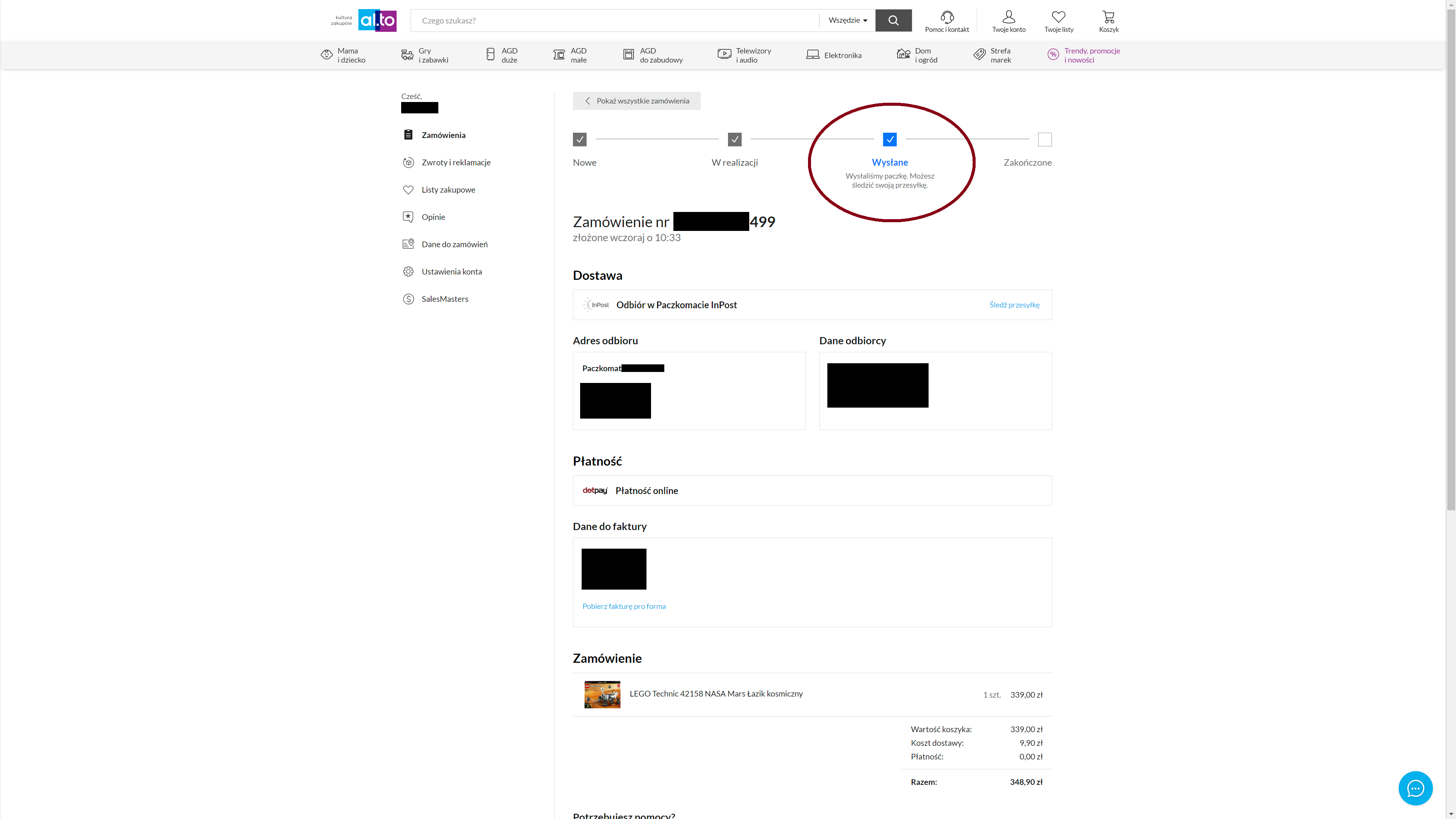1456x819 pixels.
Task: Click the magnifying glass search button
Action: 893,20
